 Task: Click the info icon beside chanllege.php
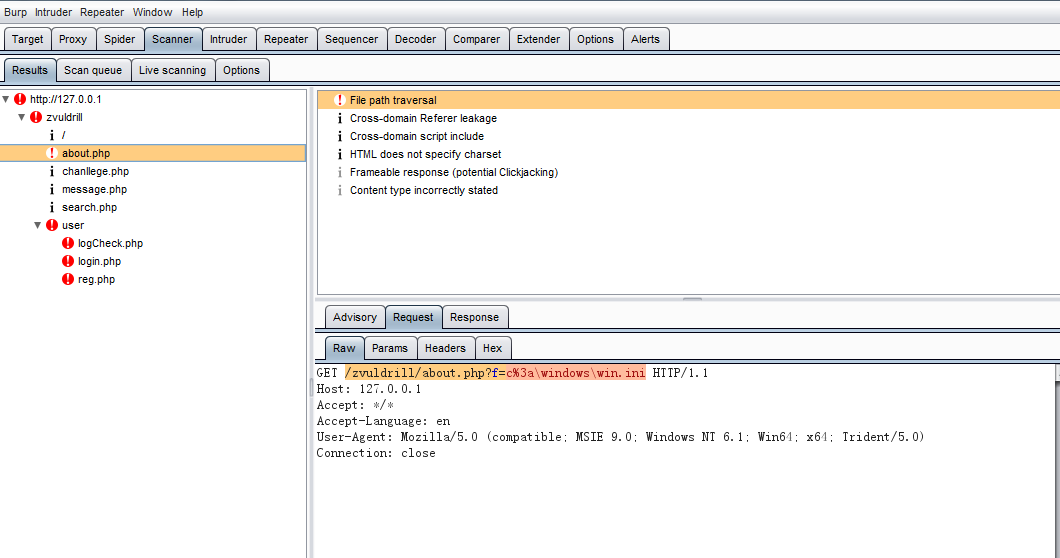click(x=52, y=172)
